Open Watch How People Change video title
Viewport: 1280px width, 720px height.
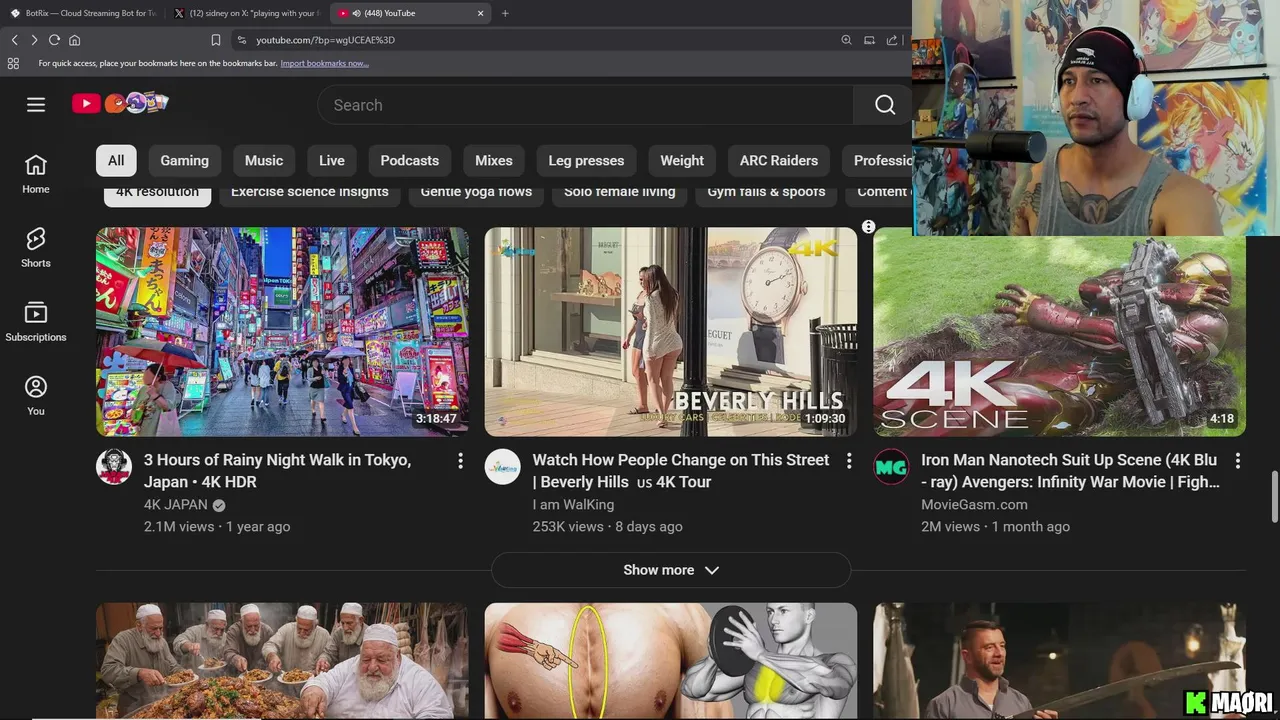coord(680,471)
